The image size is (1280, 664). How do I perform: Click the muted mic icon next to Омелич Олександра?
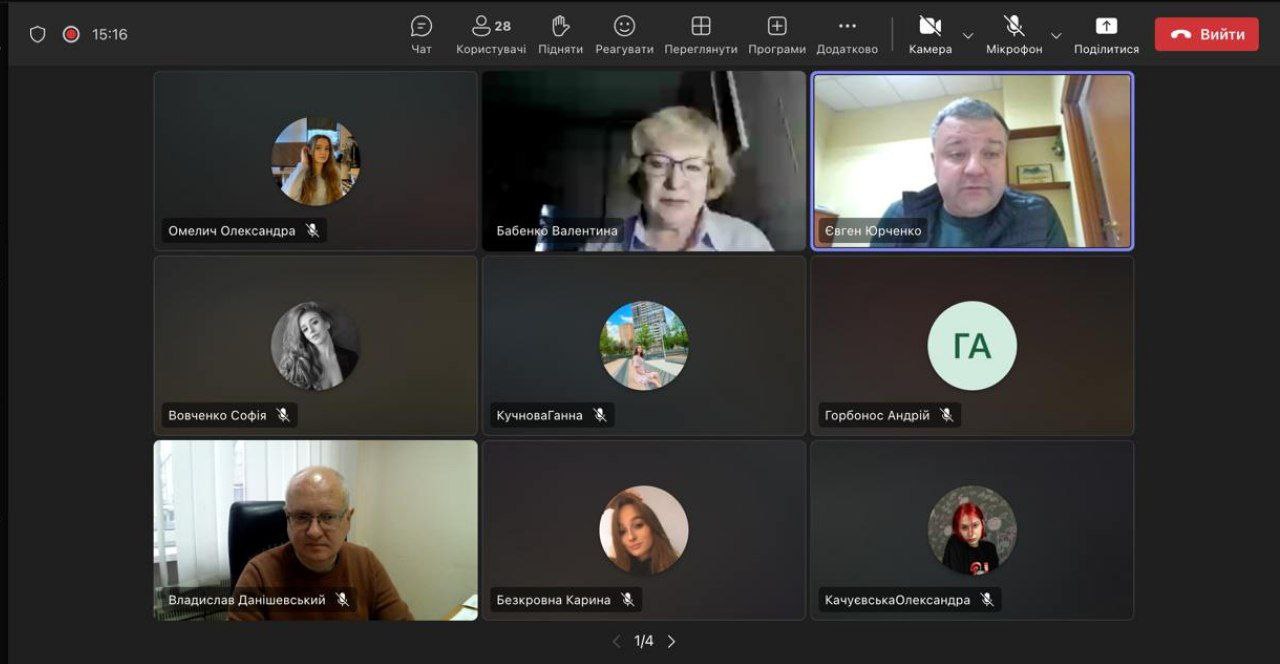[x=313, y=230]
